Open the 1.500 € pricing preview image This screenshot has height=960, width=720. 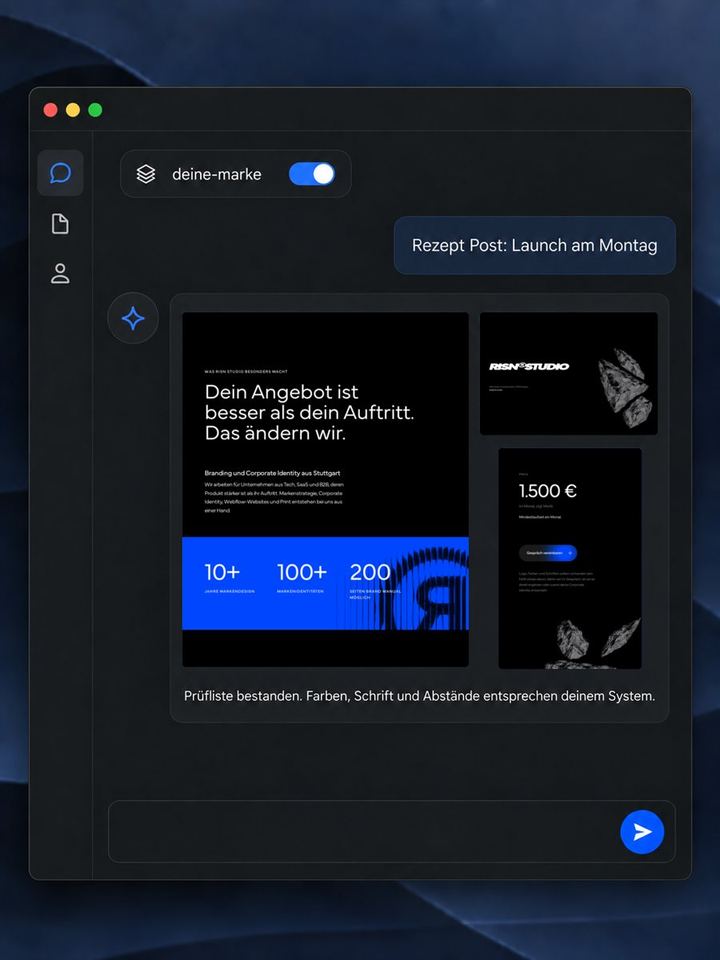click(570, 558)
